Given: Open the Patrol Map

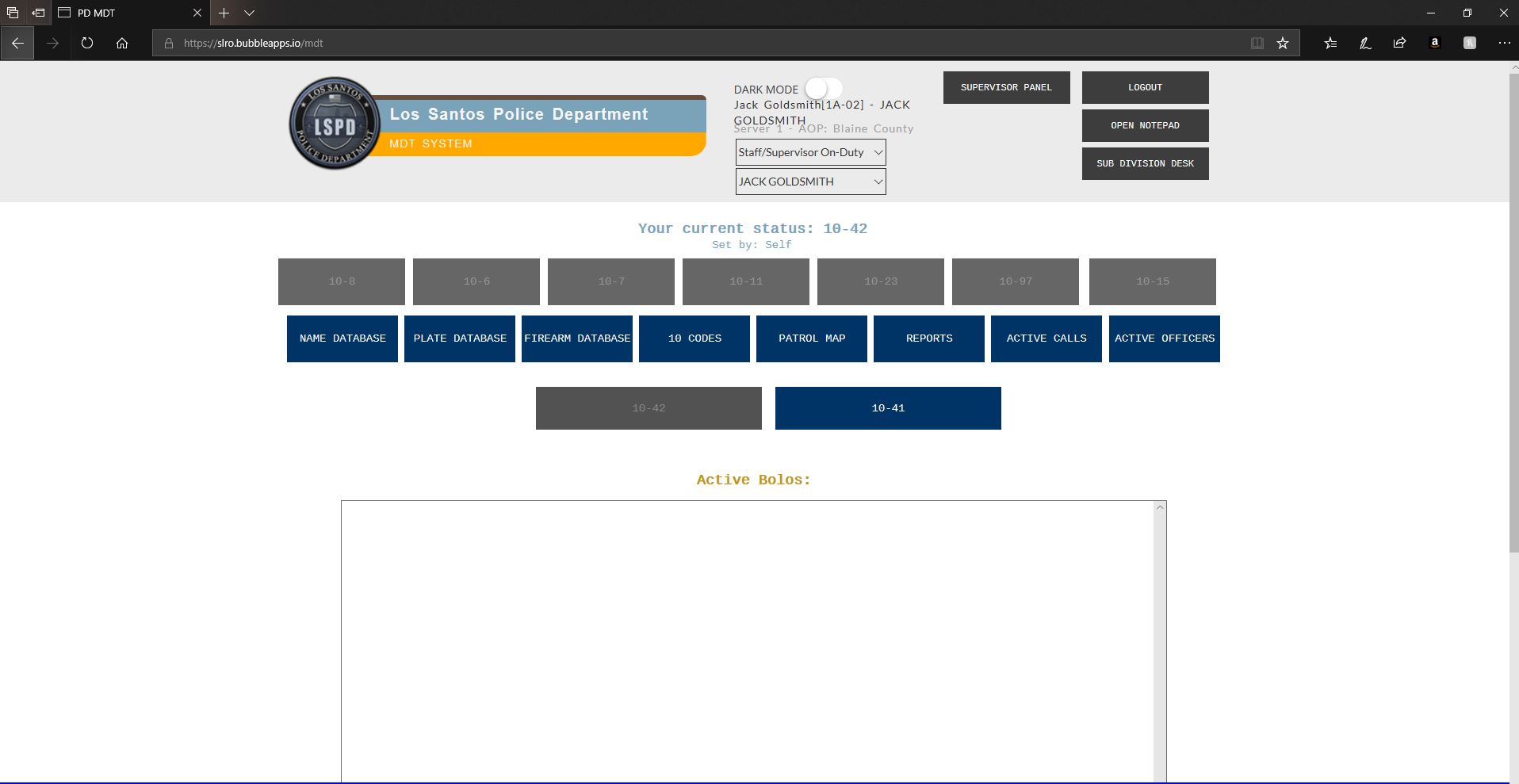Looking at the screenshot, I should click(812, 338).
